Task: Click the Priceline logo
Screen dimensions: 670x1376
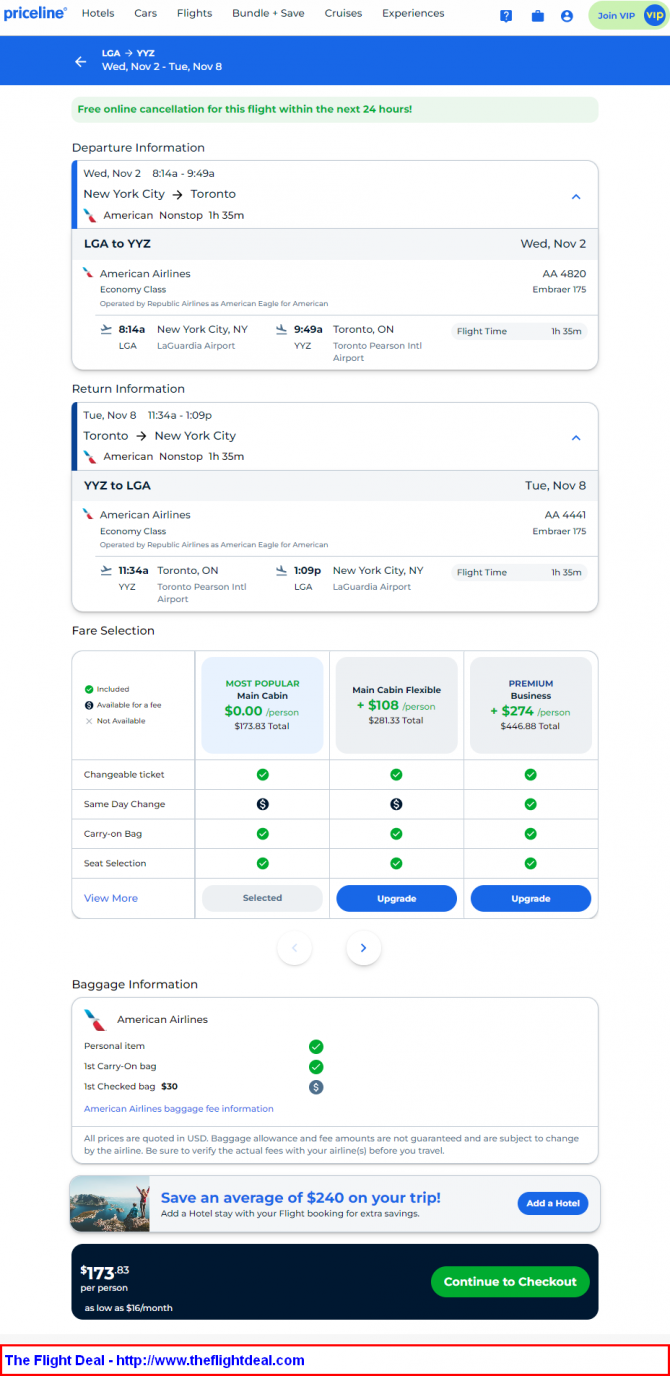Action: [x=35, y=13]
